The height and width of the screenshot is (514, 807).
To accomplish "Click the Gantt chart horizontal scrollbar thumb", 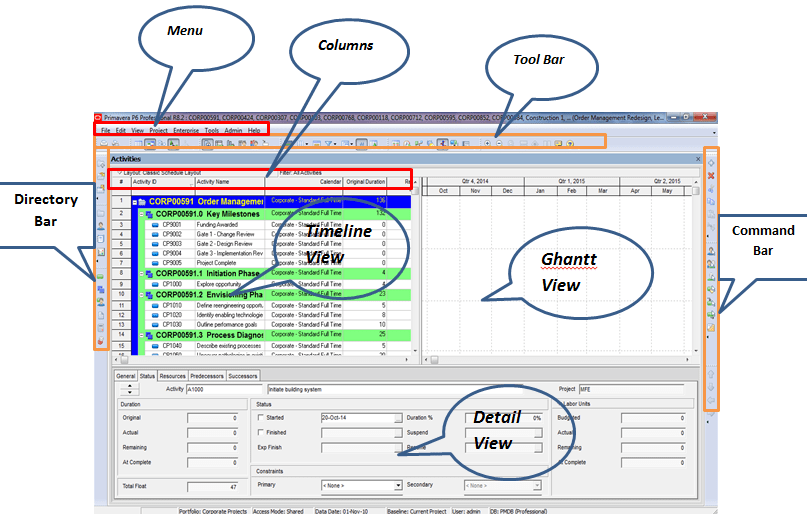I will click(x=434, y=360).
